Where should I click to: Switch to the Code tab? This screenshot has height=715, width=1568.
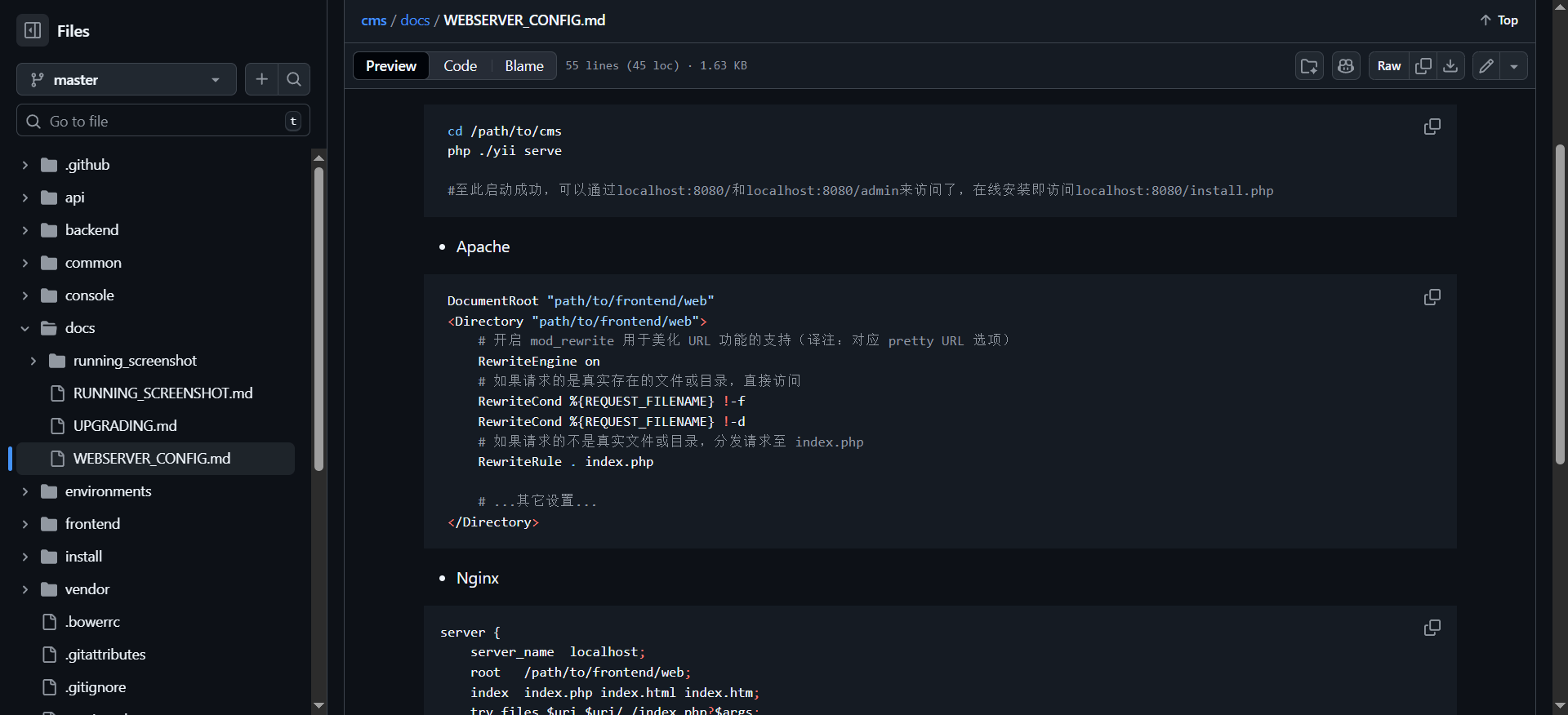point(460,66)
